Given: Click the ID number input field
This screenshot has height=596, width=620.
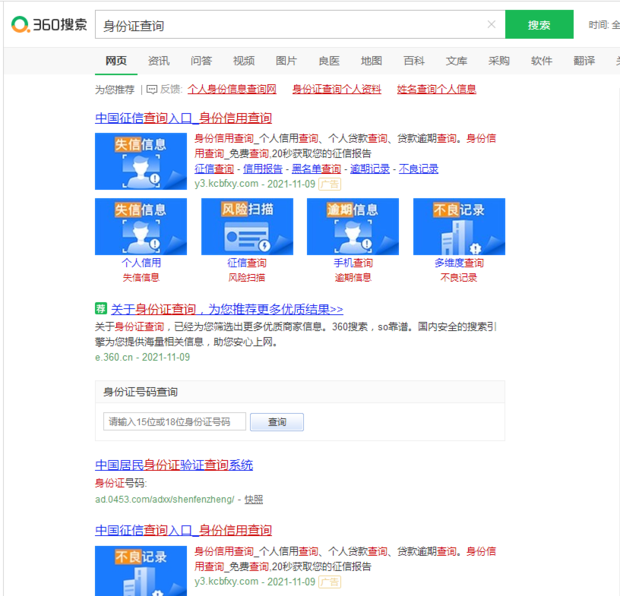Looking at the screenshot, I should point(174,422).
